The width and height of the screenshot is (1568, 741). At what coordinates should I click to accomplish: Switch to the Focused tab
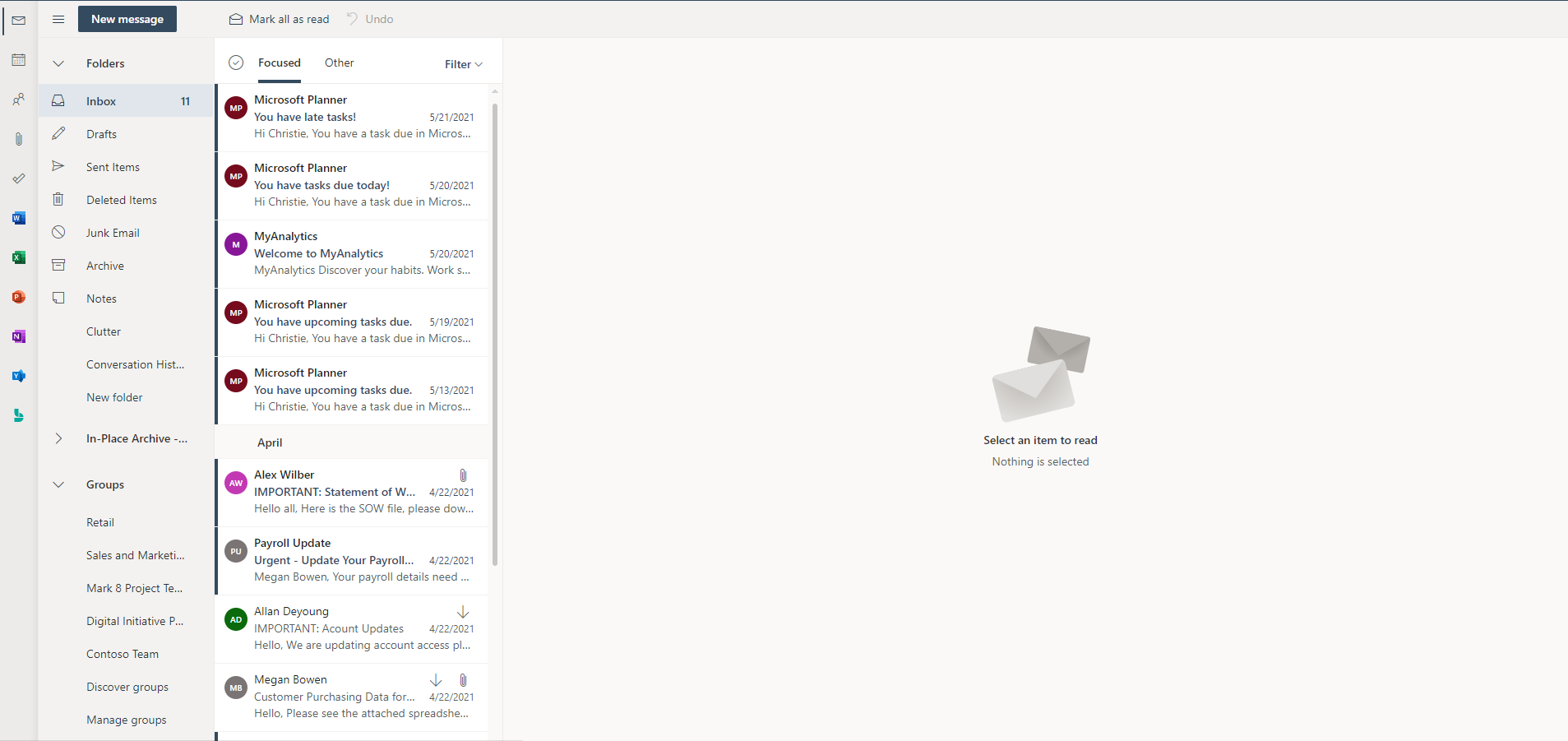[280, 63]
